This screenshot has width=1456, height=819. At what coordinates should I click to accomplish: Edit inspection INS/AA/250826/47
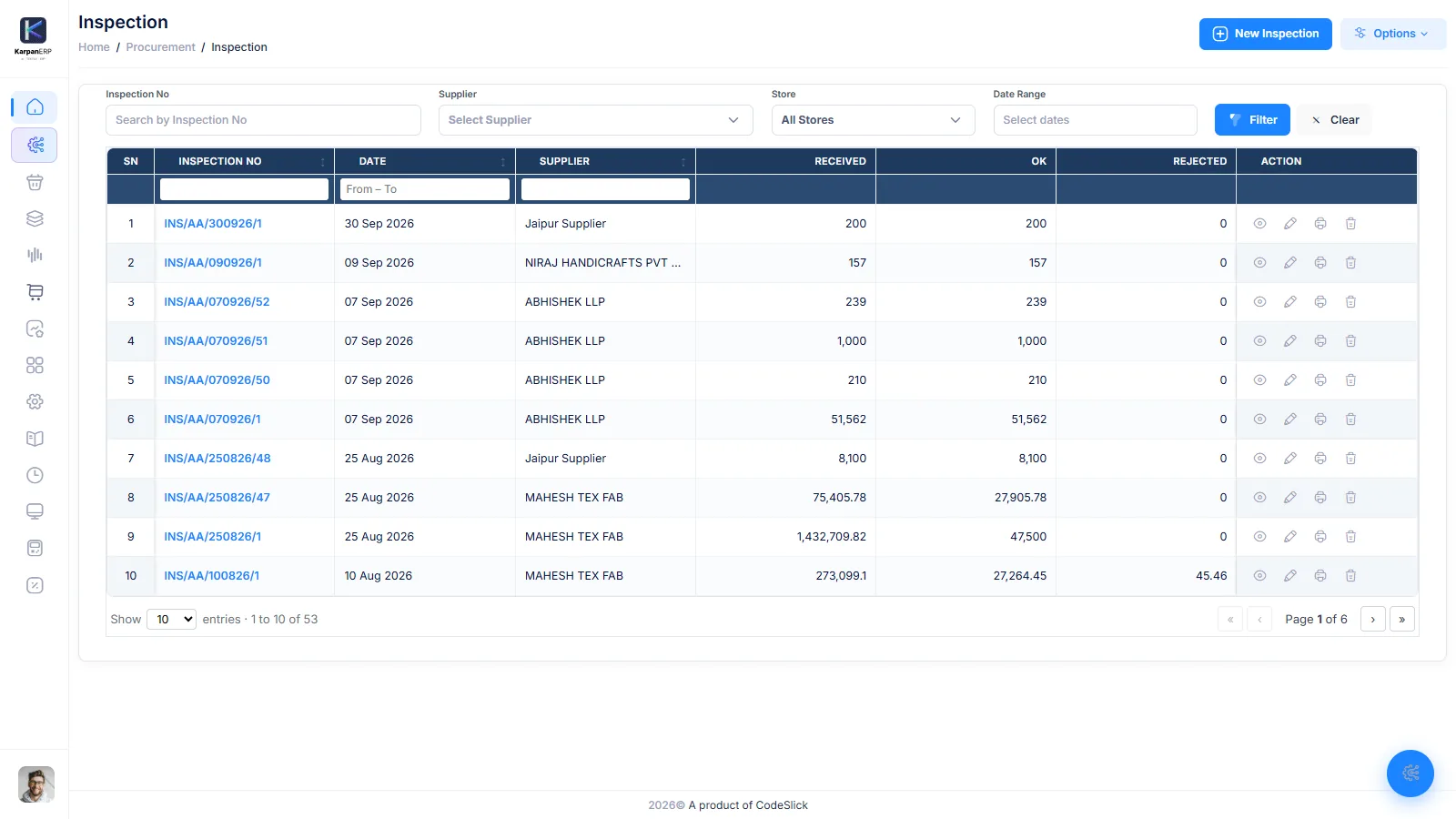click(1289, 498)
